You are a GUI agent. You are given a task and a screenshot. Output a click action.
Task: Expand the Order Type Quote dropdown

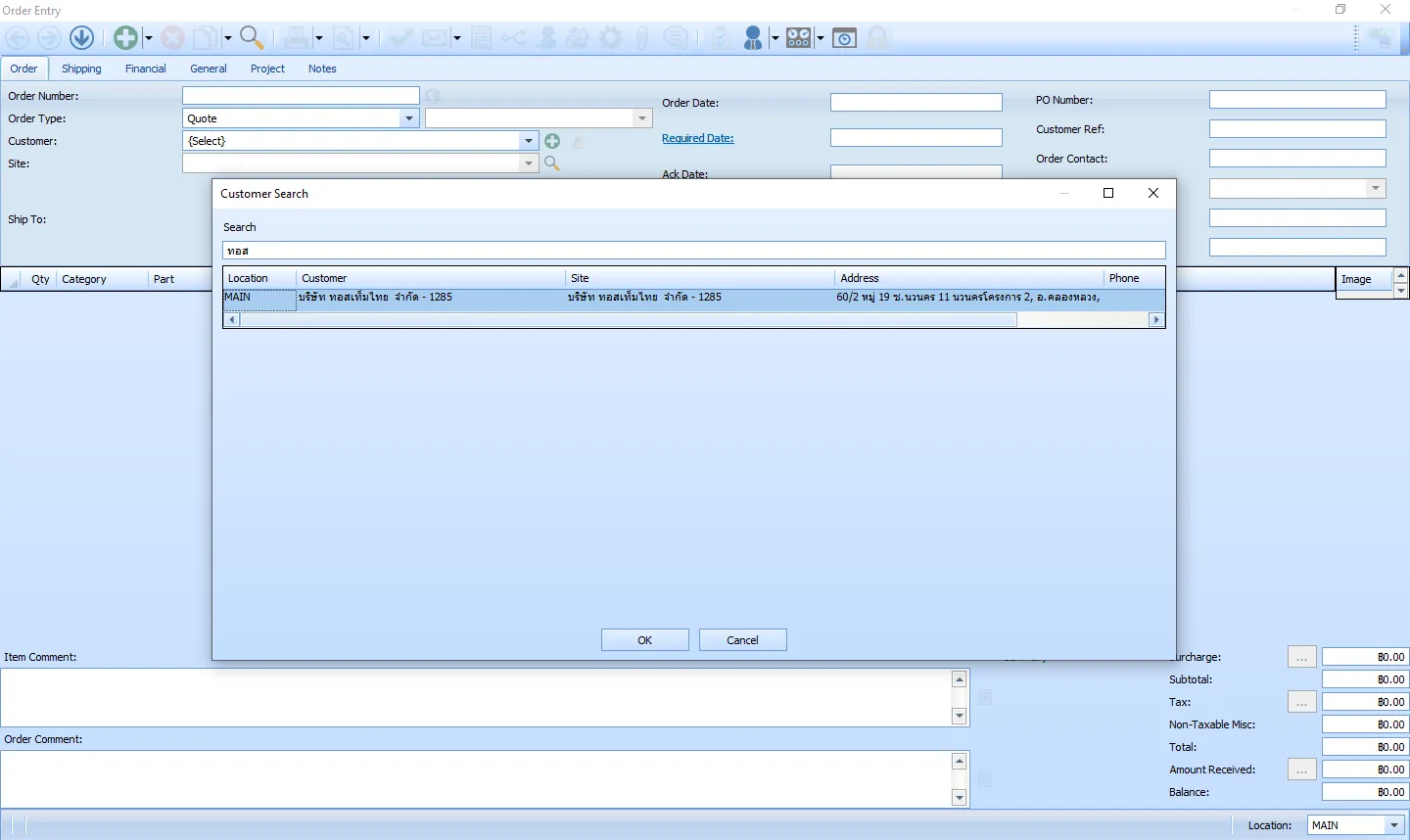click(409, 118)
